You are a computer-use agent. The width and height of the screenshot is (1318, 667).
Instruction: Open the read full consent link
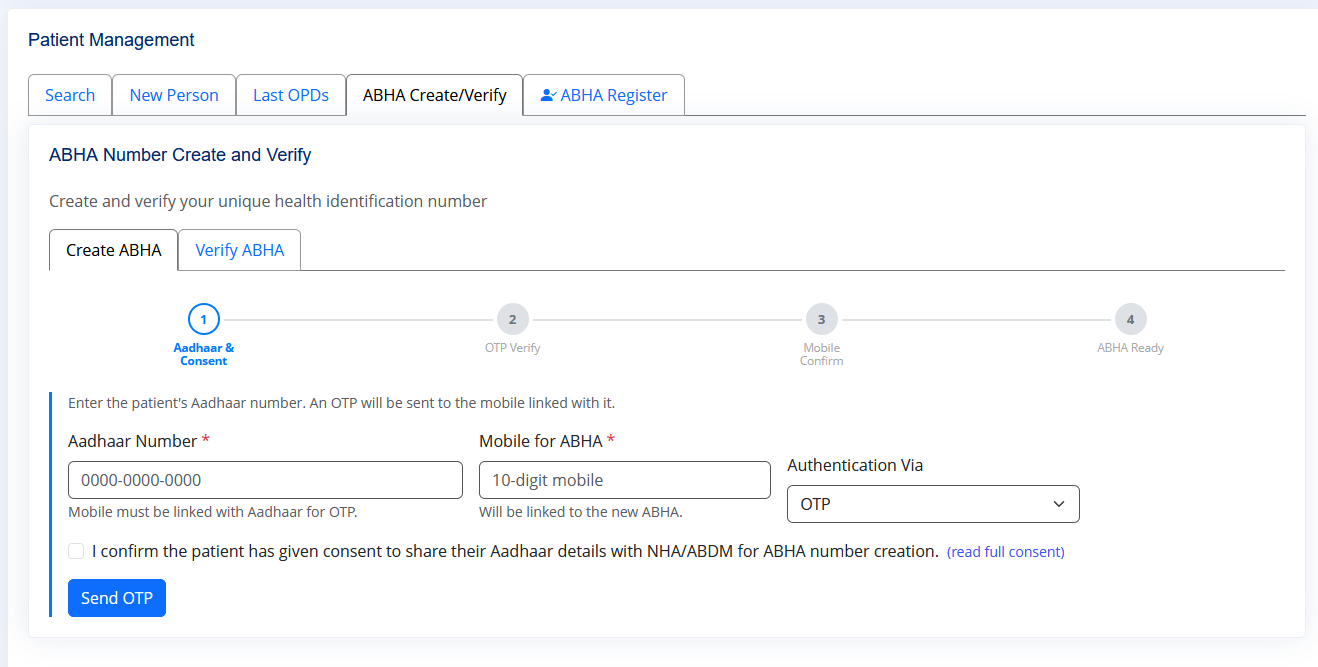pos(1006,552)
